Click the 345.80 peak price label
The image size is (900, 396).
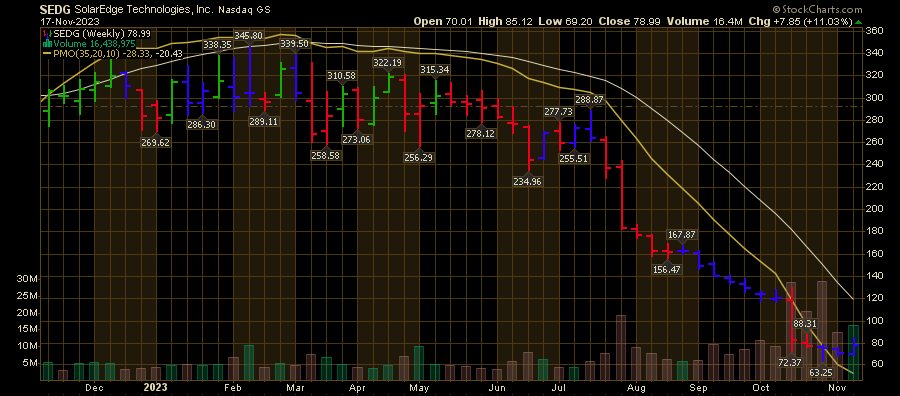click(249, 36)
